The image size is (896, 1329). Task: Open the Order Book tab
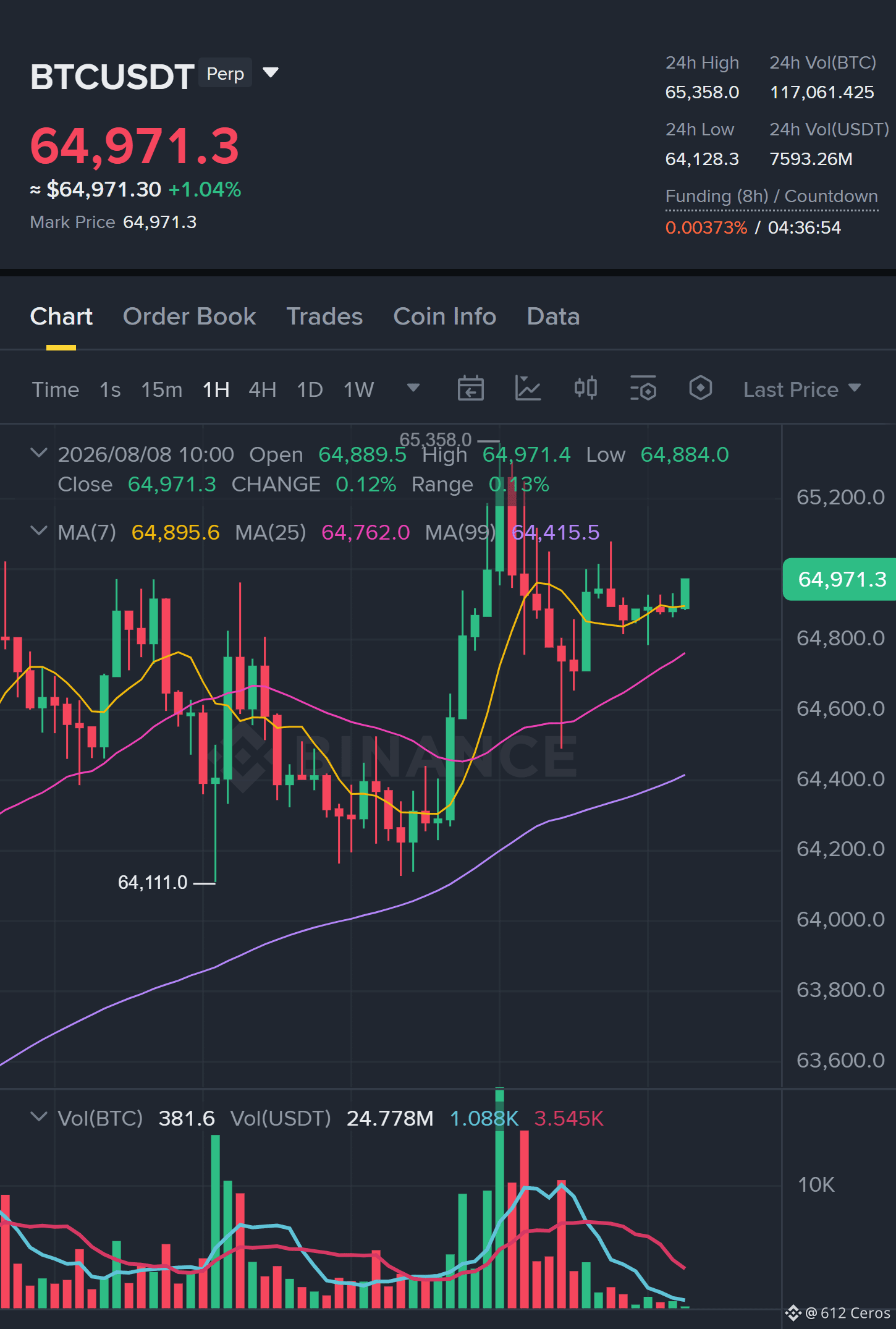(x=189, y=316)
